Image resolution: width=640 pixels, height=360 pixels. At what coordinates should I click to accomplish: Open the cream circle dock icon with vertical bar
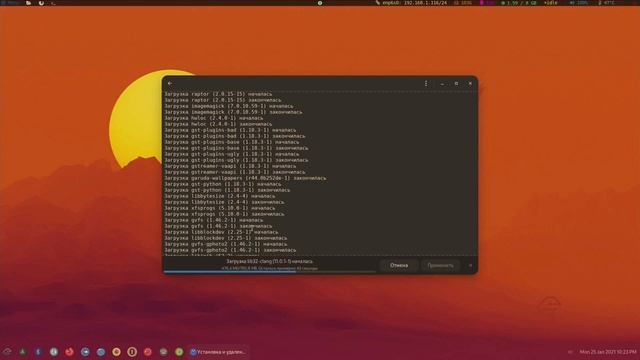pyautogui.click(x=132, y=351)
